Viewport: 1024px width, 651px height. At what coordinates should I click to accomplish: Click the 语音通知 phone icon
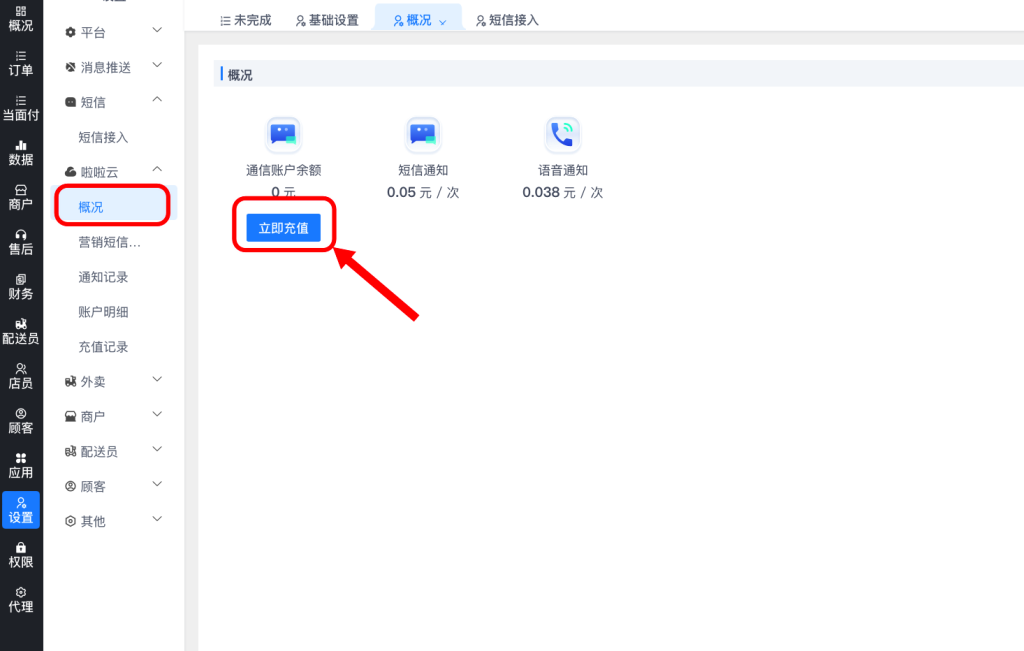pos(563,135)
